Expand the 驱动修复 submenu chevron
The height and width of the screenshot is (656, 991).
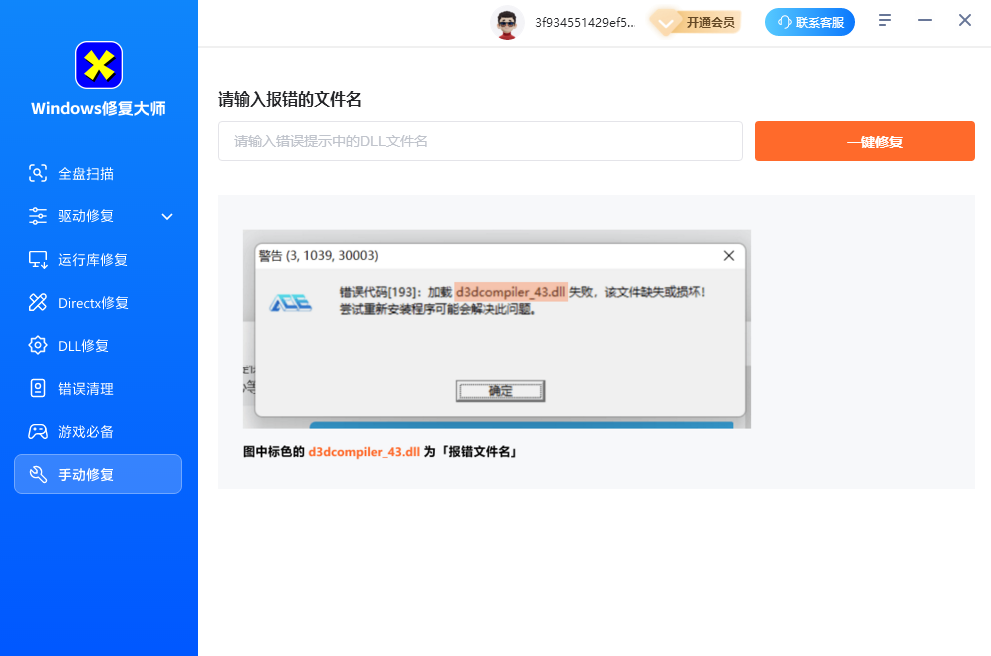(x=167, y=217)
